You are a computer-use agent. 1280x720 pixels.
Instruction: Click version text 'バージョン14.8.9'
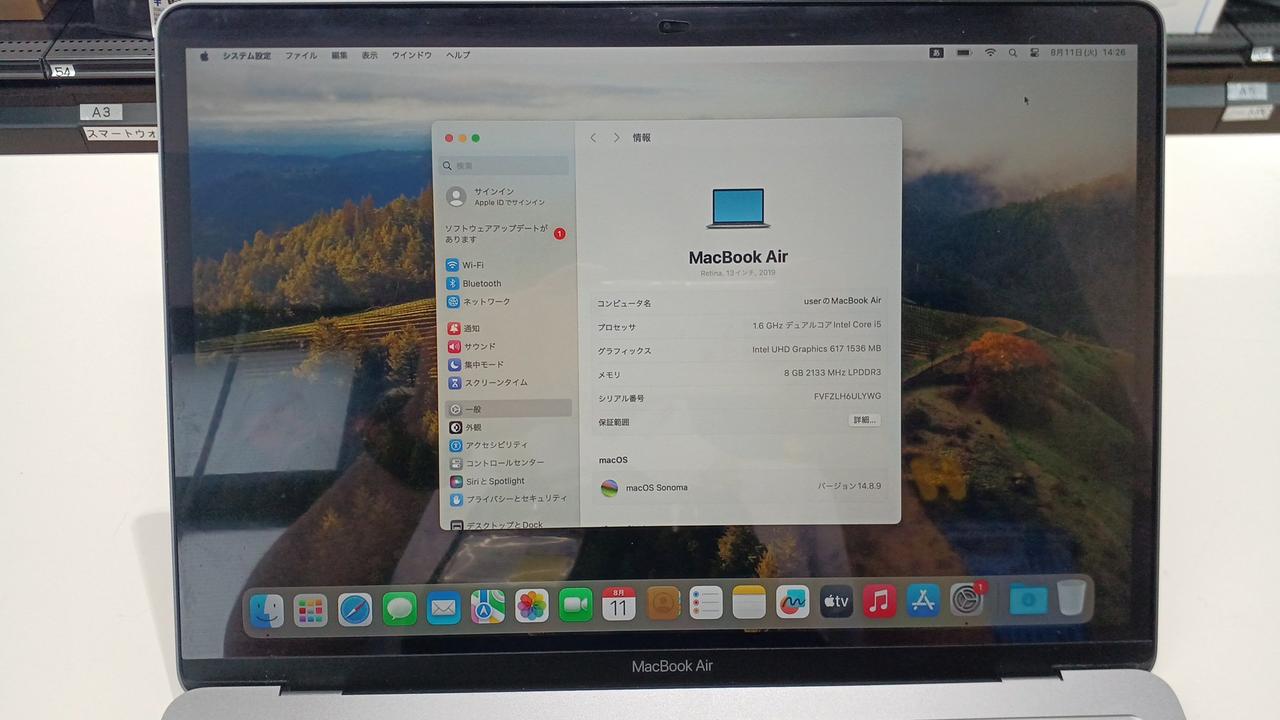(x=850, y=486)
